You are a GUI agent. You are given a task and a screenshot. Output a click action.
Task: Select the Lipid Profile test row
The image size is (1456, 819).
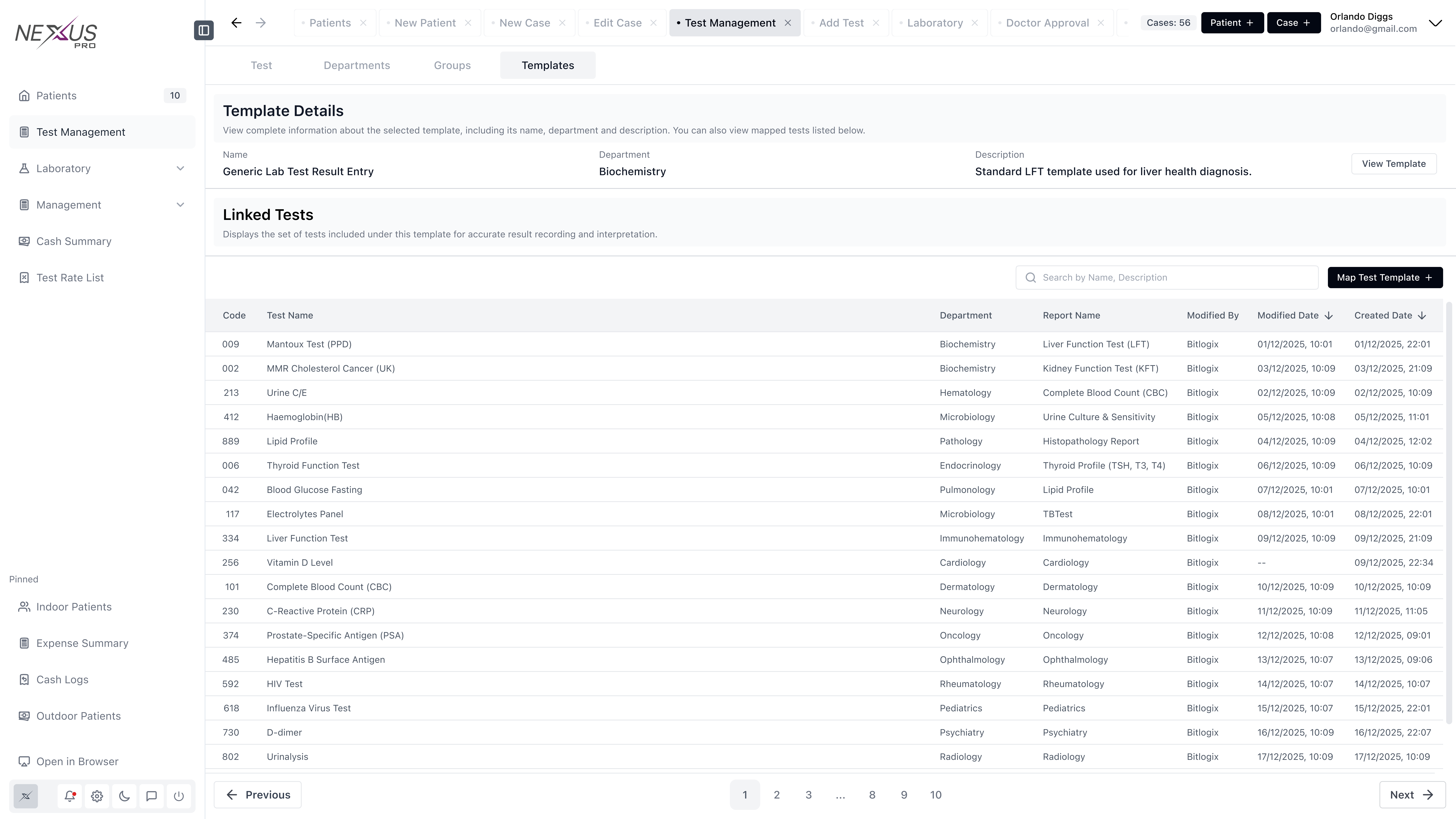point(824,441)
